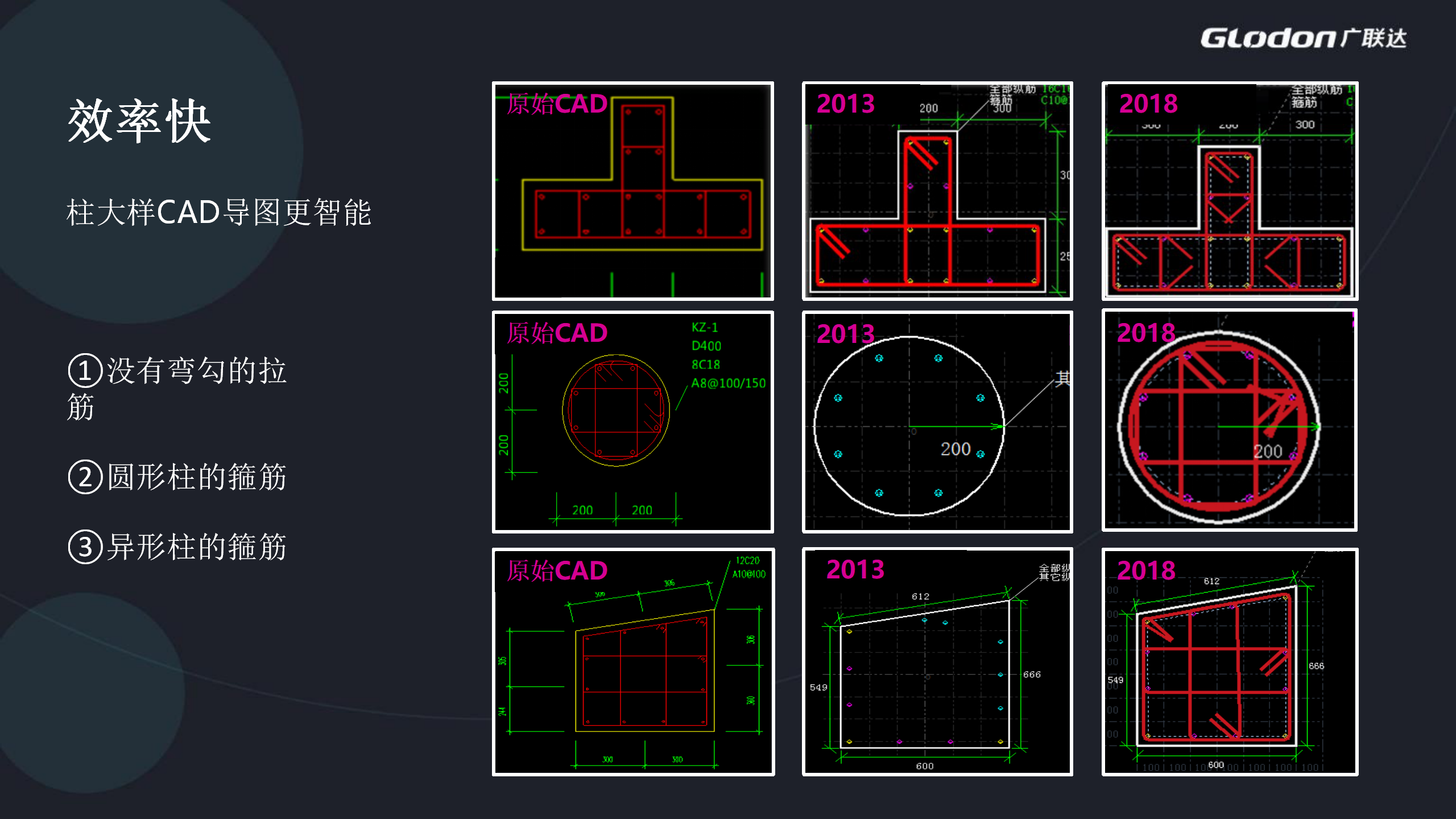Viewport: 1456px width, 819px height.
Task: Open the 2018 irregular column image
Action: [x=1230, y=661]
